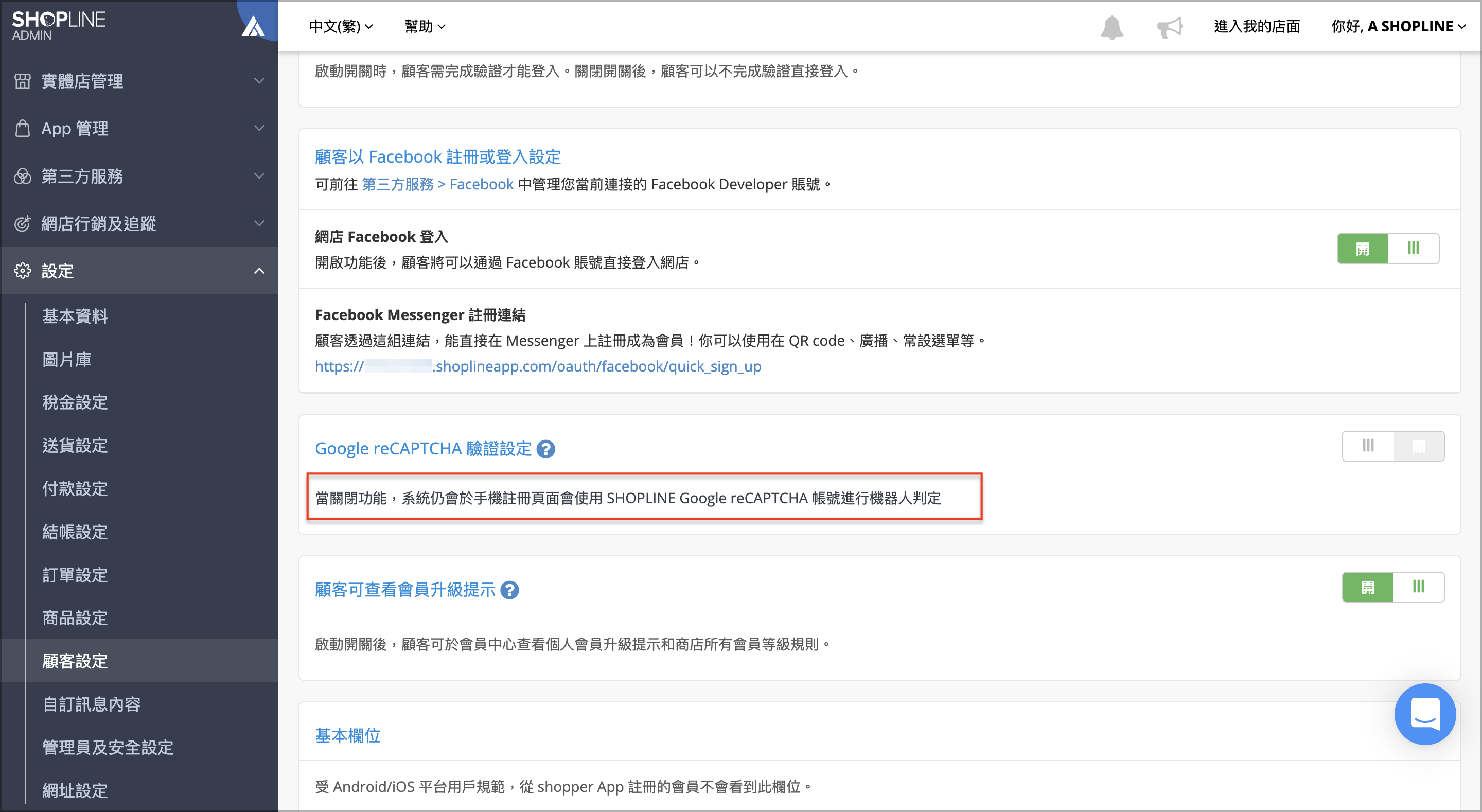Open 商品設定 in sidebar
Image resolution: width=1482 pixels, height=812 pixels.
75,618
